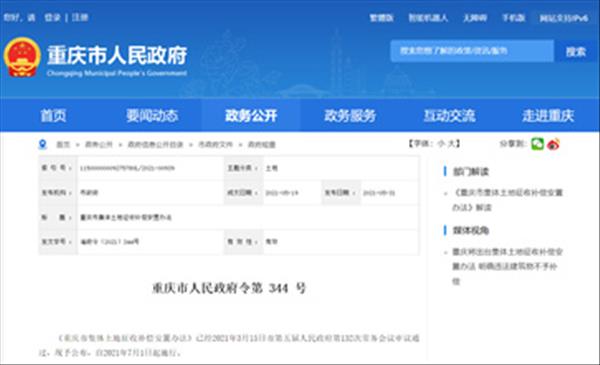
Task: Click 市政府文件 in the breadcrumb
Action: click(x=215, y=145)
